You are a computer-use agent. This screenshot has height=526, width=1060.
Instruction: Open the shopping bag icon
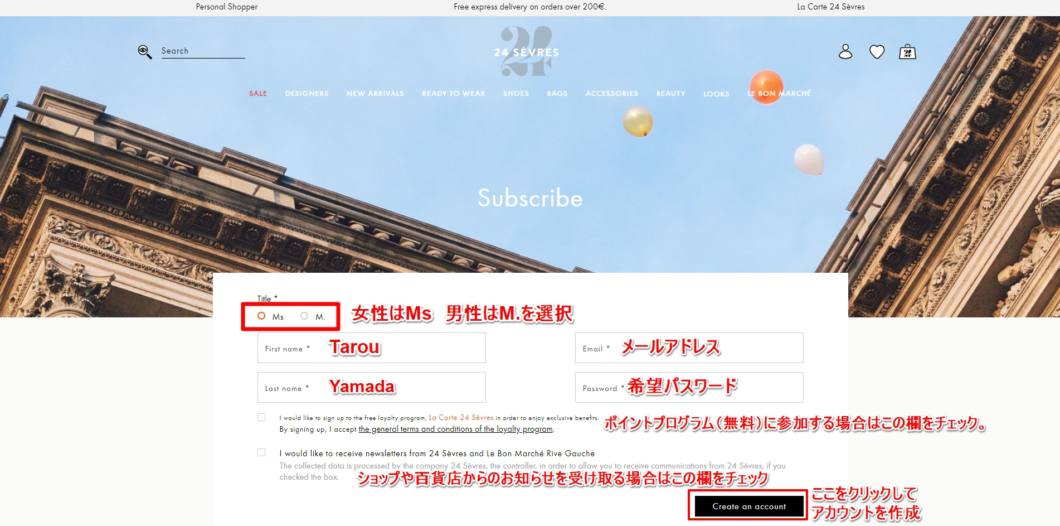pos(907,51)
